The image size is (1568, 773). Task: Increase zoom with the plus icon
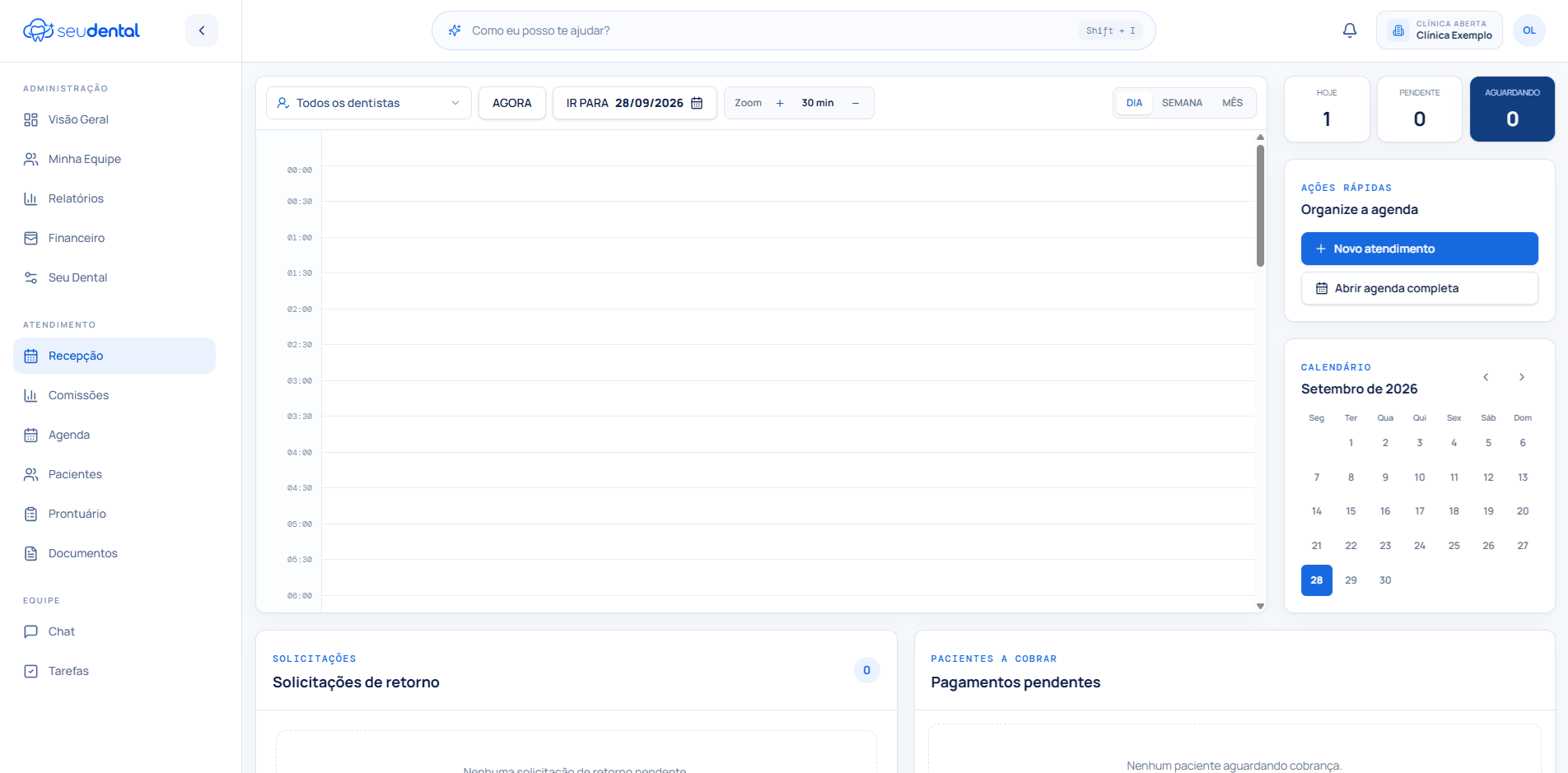point(780,103)
